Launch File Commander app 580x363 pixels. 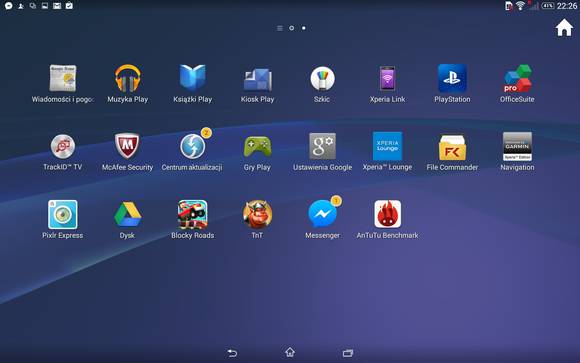452,147
